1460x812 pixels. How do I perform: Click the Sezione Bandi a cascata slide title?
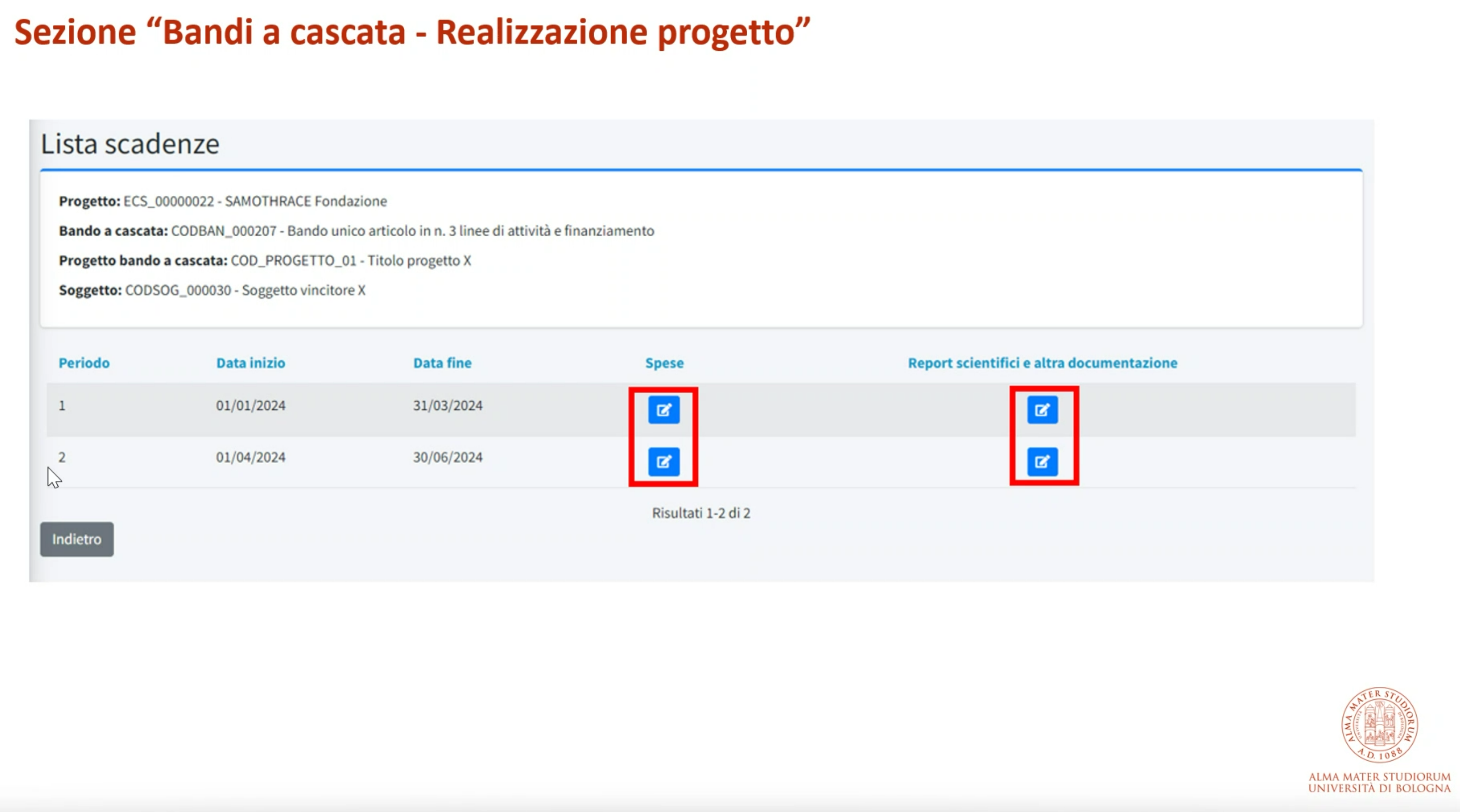[413, 32]
